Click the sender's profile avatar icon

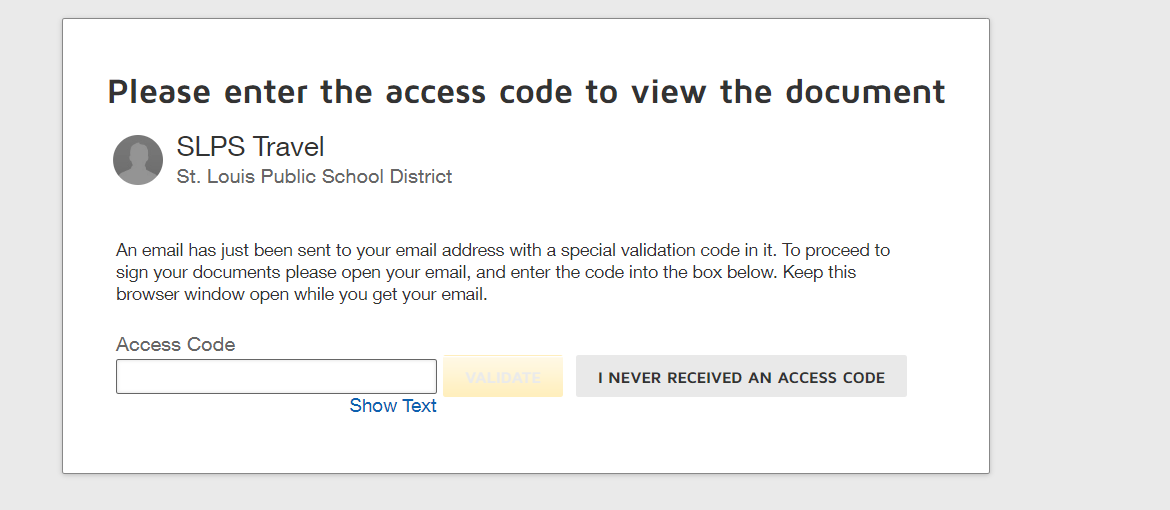point(138,160)
